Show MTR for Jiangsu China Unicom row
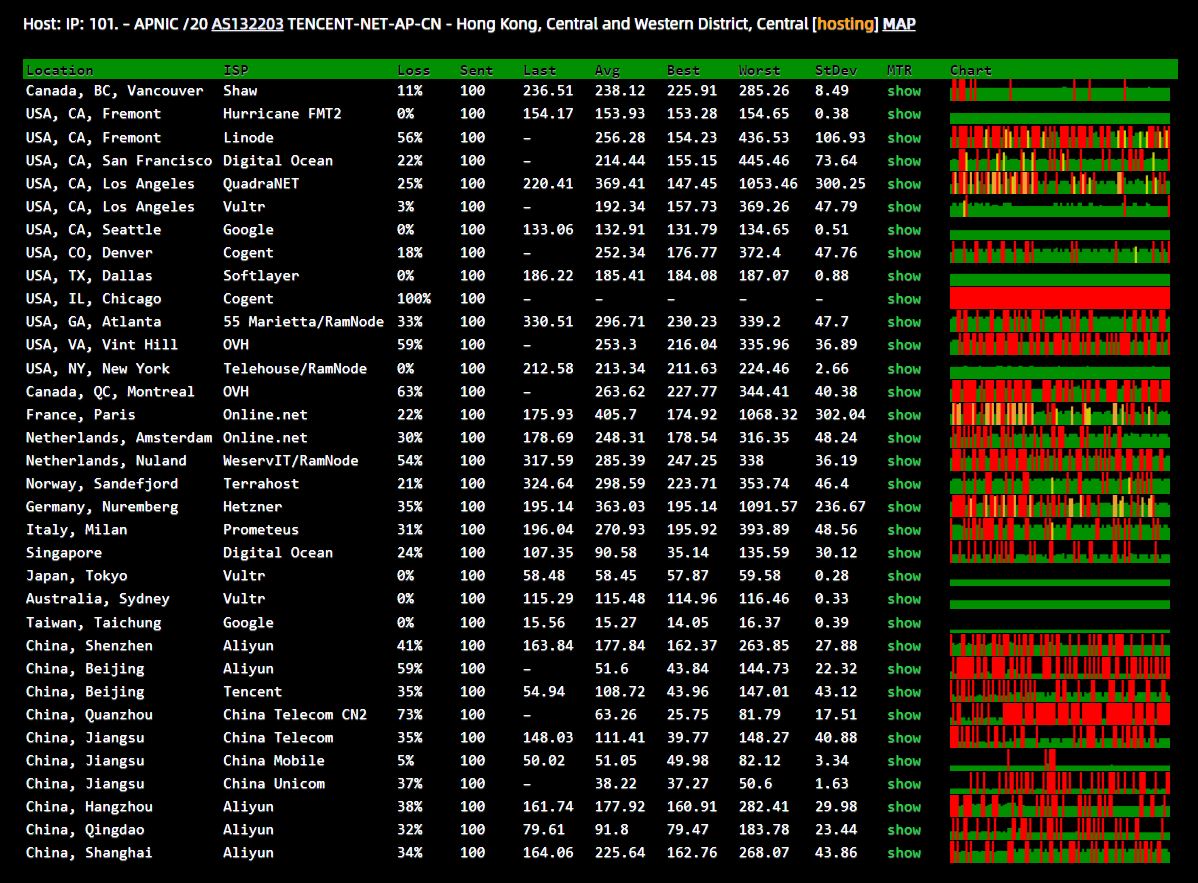Image resolution: width=1198 pixels, height=883 pixels. pos(904,784)
